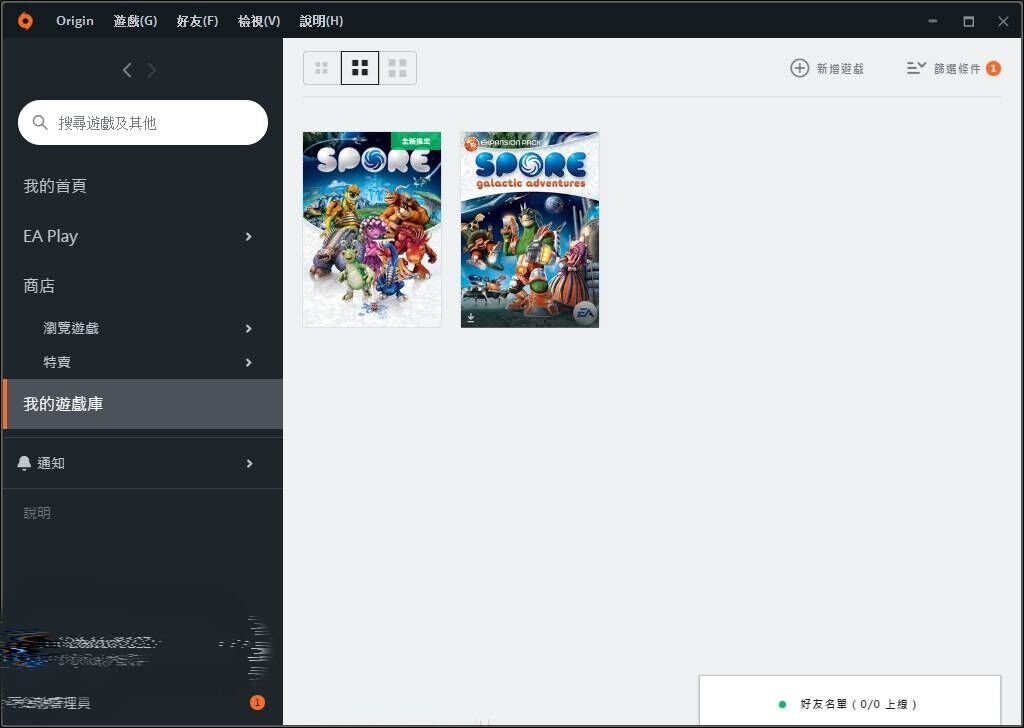Screen dimensions: 1024x728
Task: Go forward with the right arrow
Action: click(x=152, y=70)
